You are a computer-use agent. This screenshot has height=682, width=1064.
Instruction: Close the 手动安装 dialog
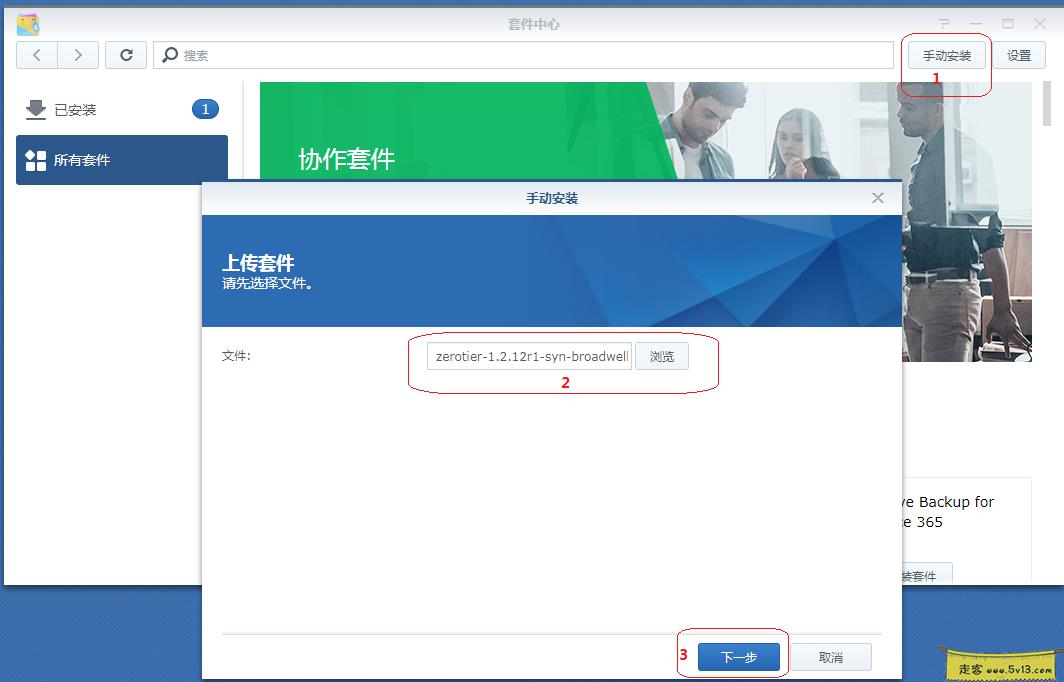click(877, 197)
